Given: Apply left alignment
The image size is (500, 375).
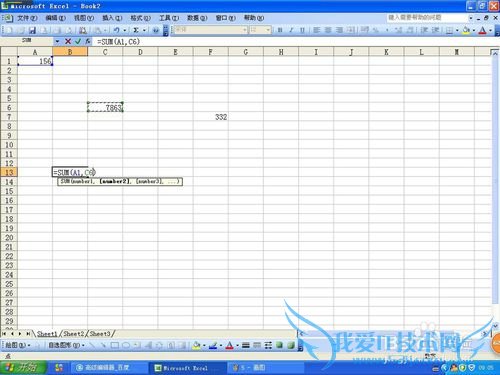Looking at the screenshot, I should point(317,30).
